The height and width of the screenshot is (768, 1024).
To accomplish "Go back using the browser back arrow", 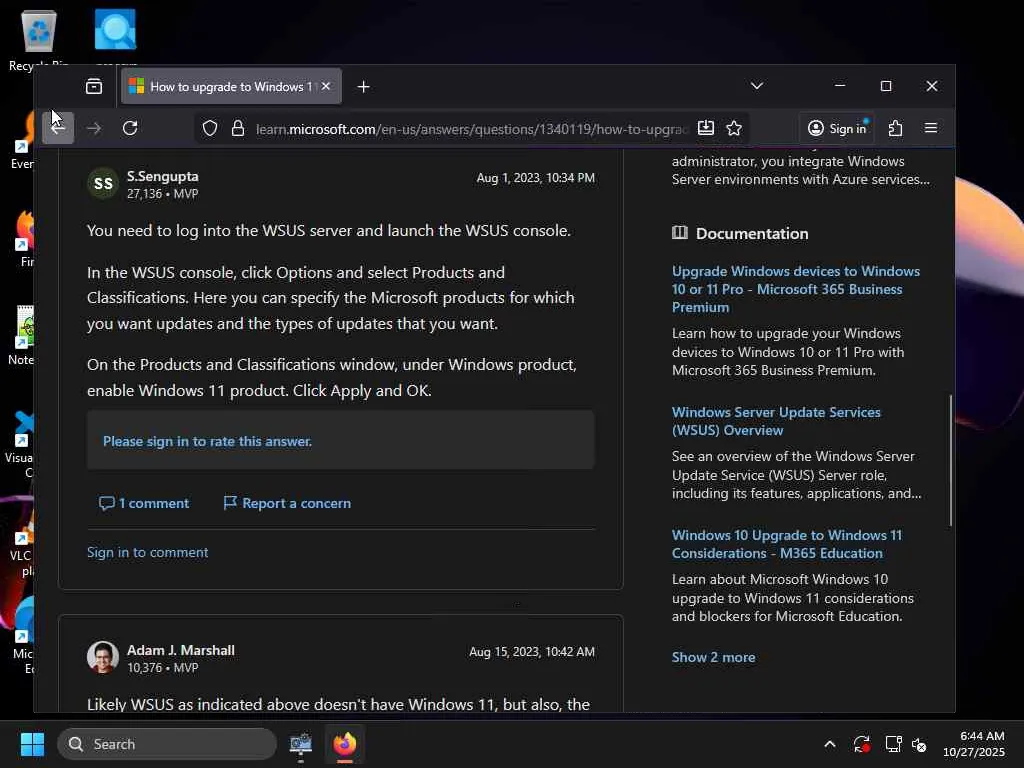I will (x=58, y=128).
